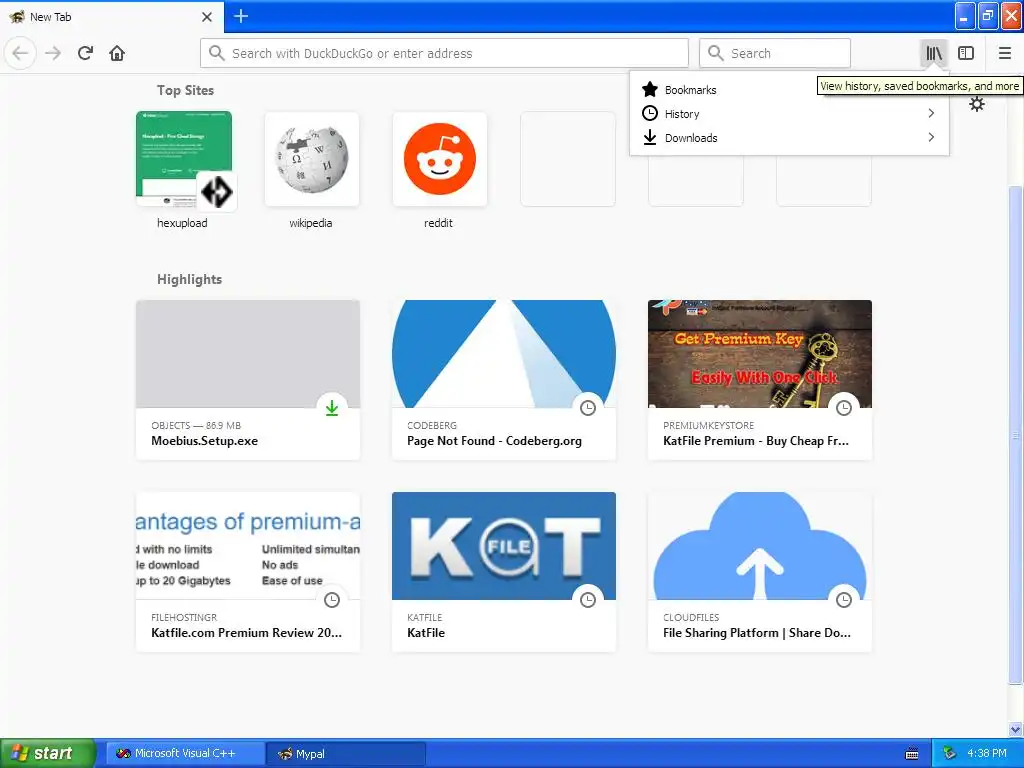The height and width of the screenshot is (768, 1024).
Task: Open Downloads menu entry
Action: [789, 138]
